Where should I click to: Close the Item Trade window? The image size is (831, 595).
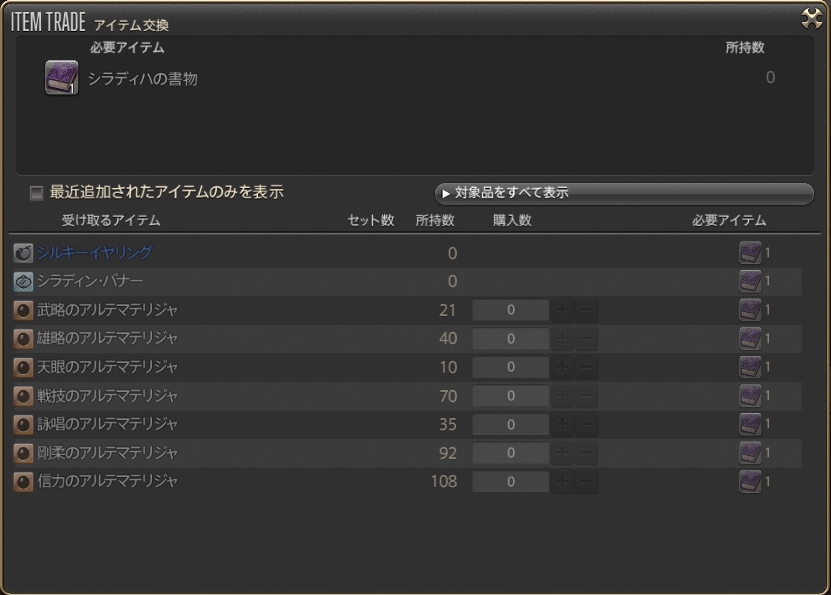(x=811, y=18)
